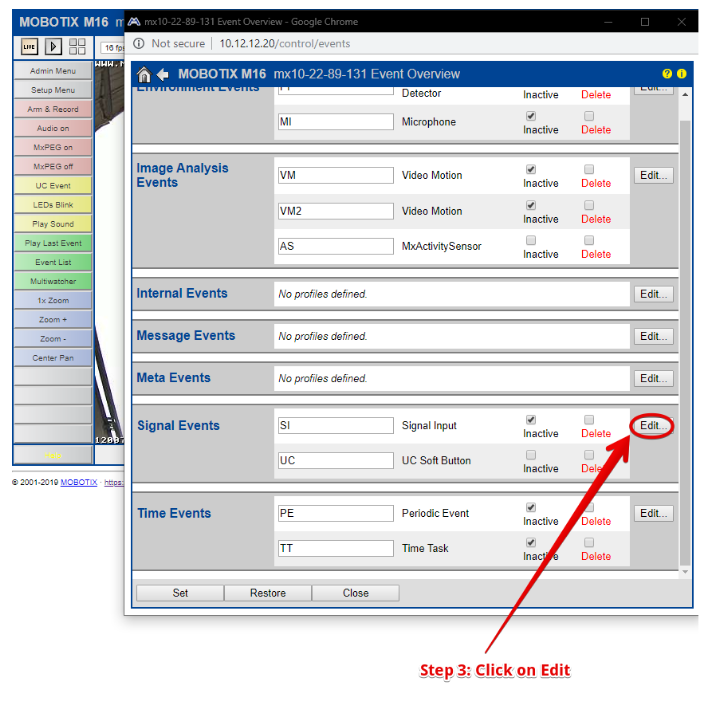Click the home icon in Event Overview header

[144, 74]
